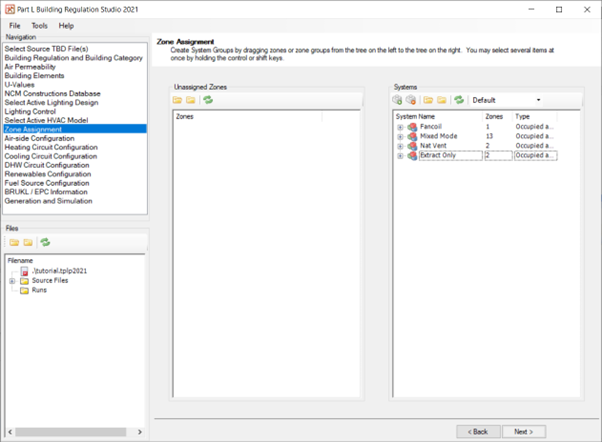The width and height of the screenshot is (602, 442).
Task: Select Generation and Simulation step
Action: [75, 201]
